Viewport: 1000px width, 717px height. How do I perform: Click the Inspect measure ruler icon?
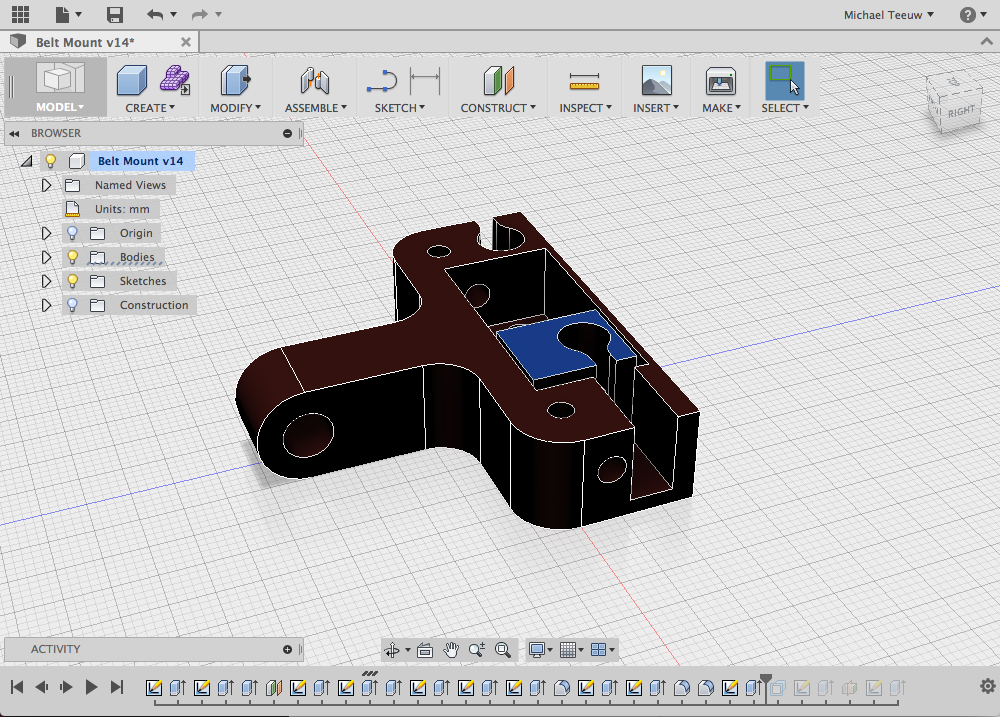pos(584,81)
